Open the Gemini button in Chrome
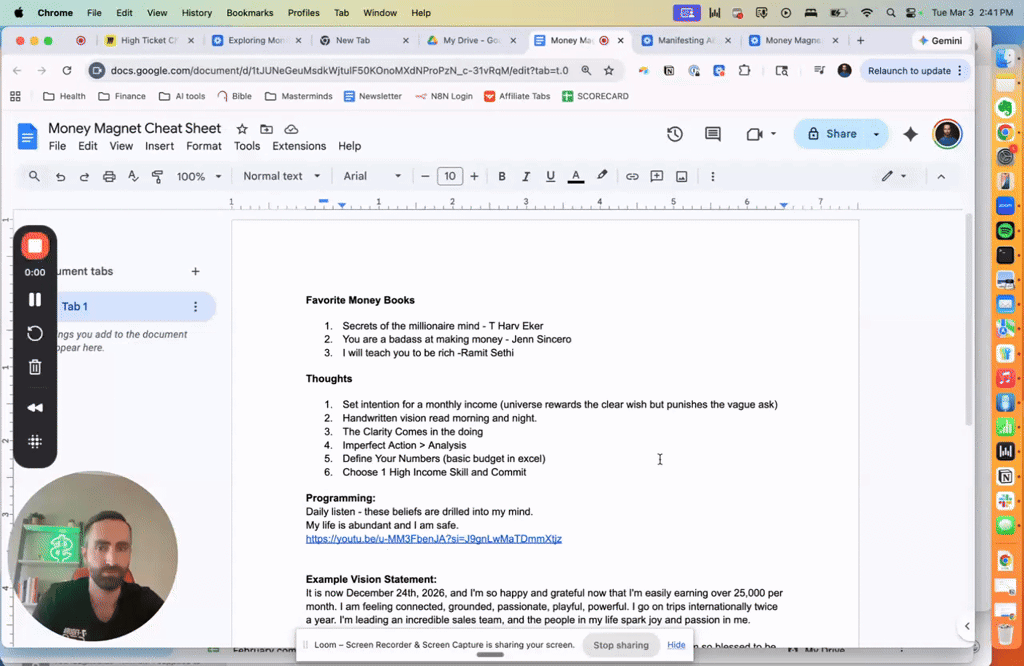 click(x=940, y=40)
